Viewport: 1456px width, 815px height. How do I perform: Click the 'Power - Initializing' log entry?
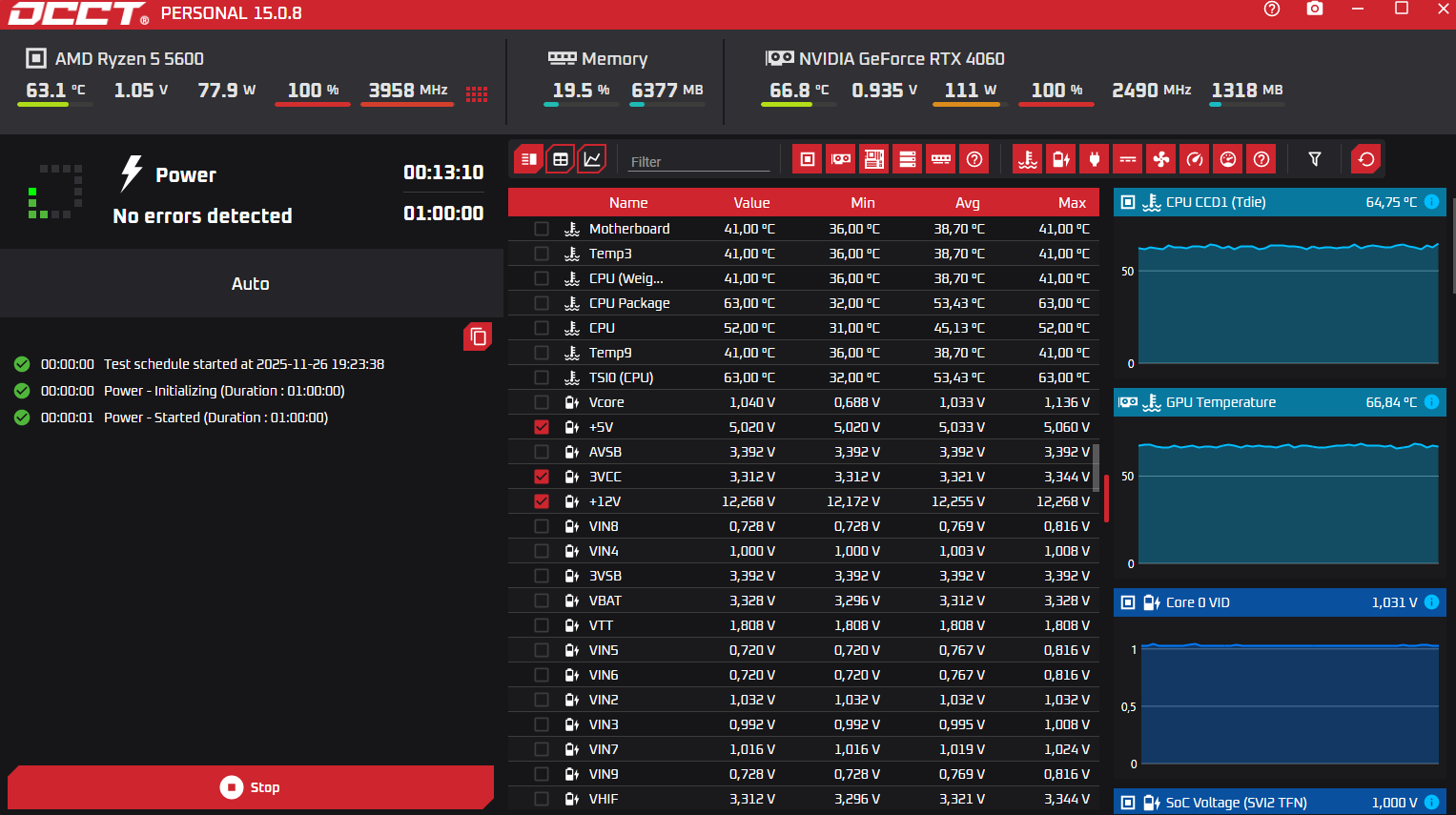(224, 391)
